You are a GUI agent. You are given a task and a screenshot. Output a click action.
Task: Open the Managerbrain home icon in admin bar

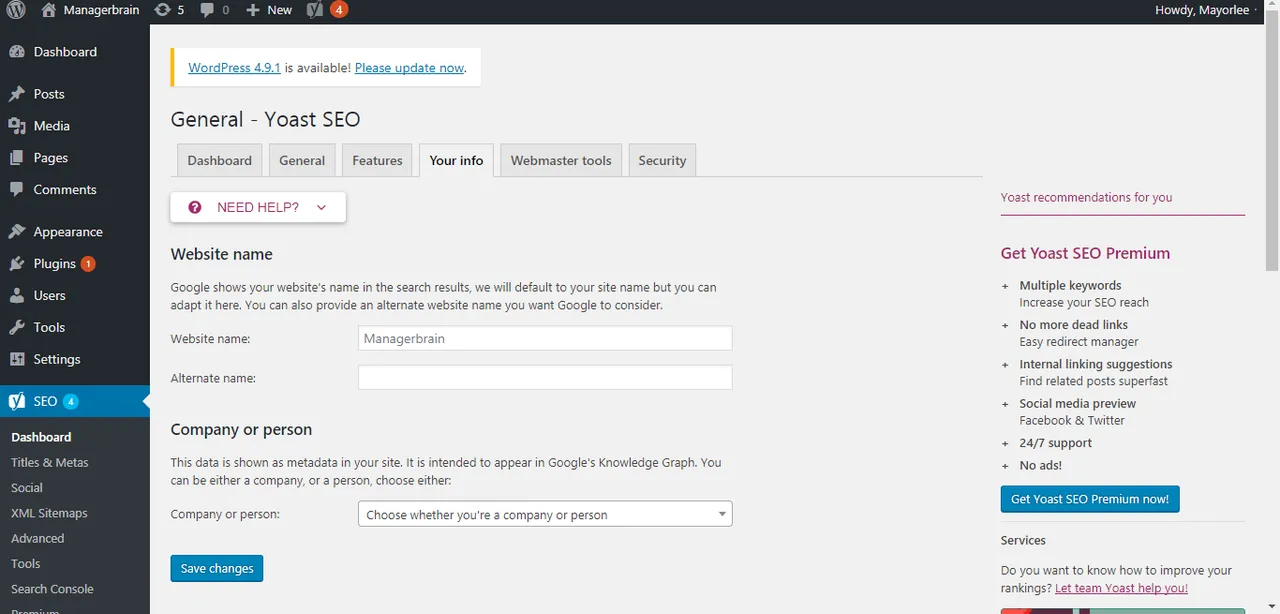pos(49,10)
